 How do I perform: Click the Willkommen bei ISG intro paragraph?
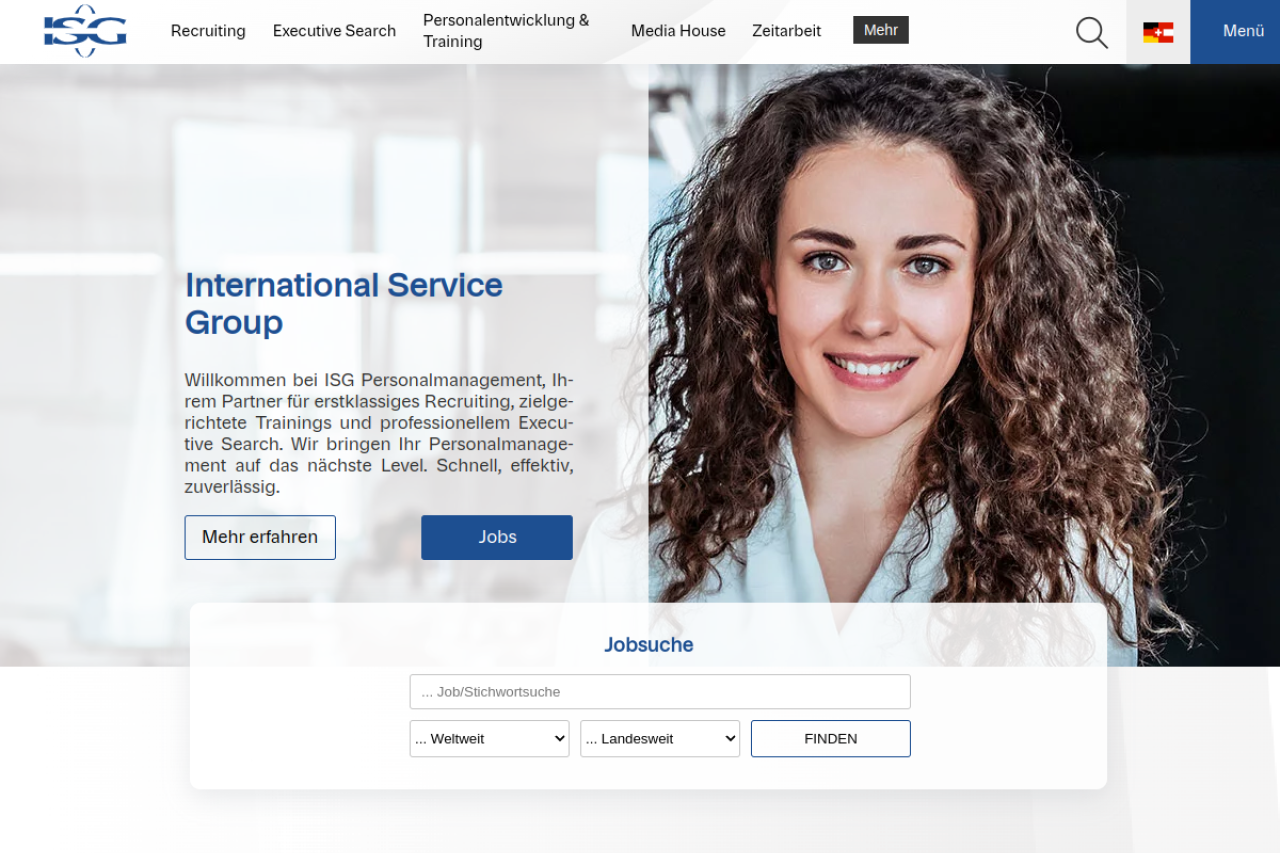[378, 434]
